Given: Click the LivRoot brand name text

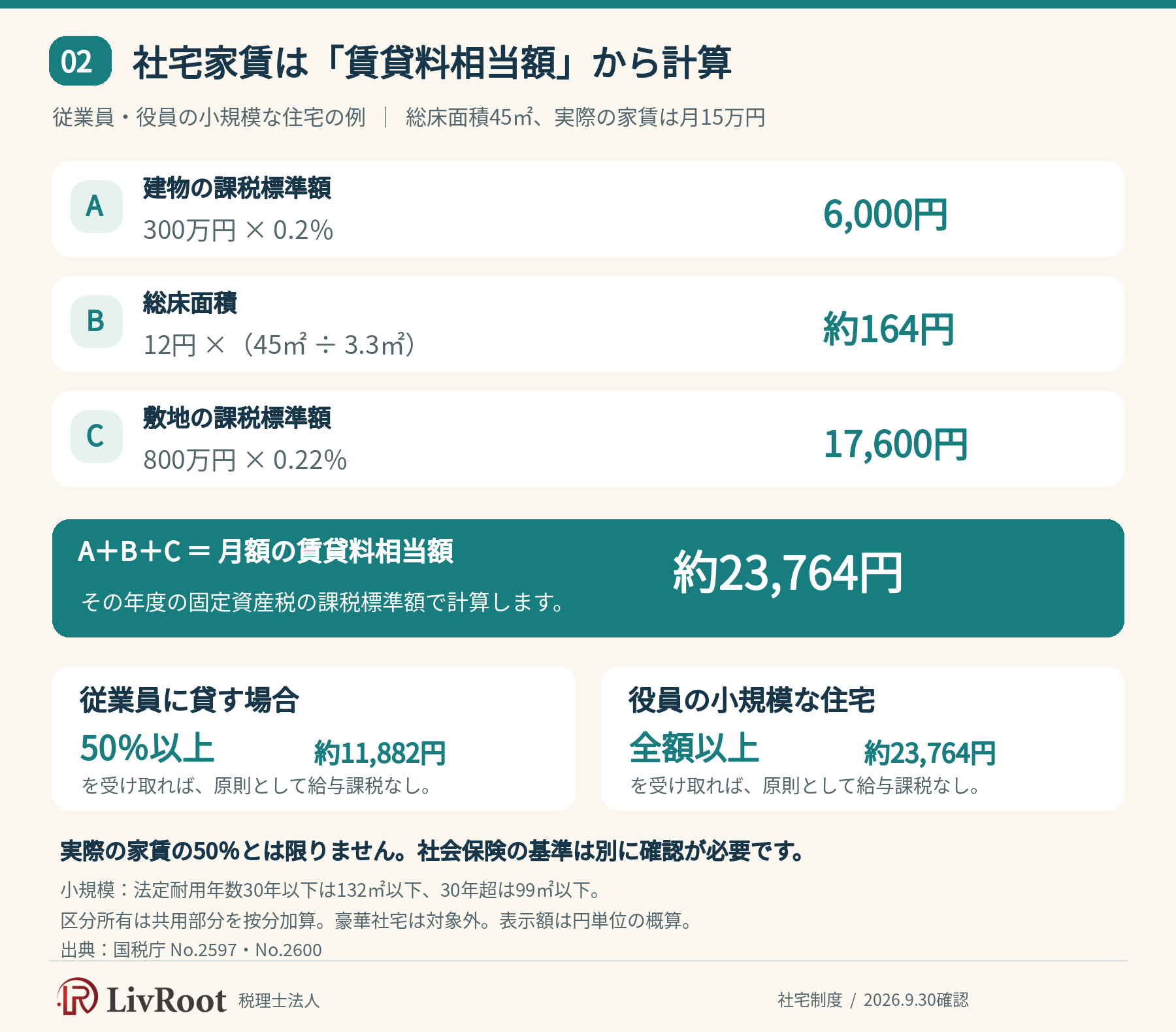Looking at the screenshot, I should point(167,999).
